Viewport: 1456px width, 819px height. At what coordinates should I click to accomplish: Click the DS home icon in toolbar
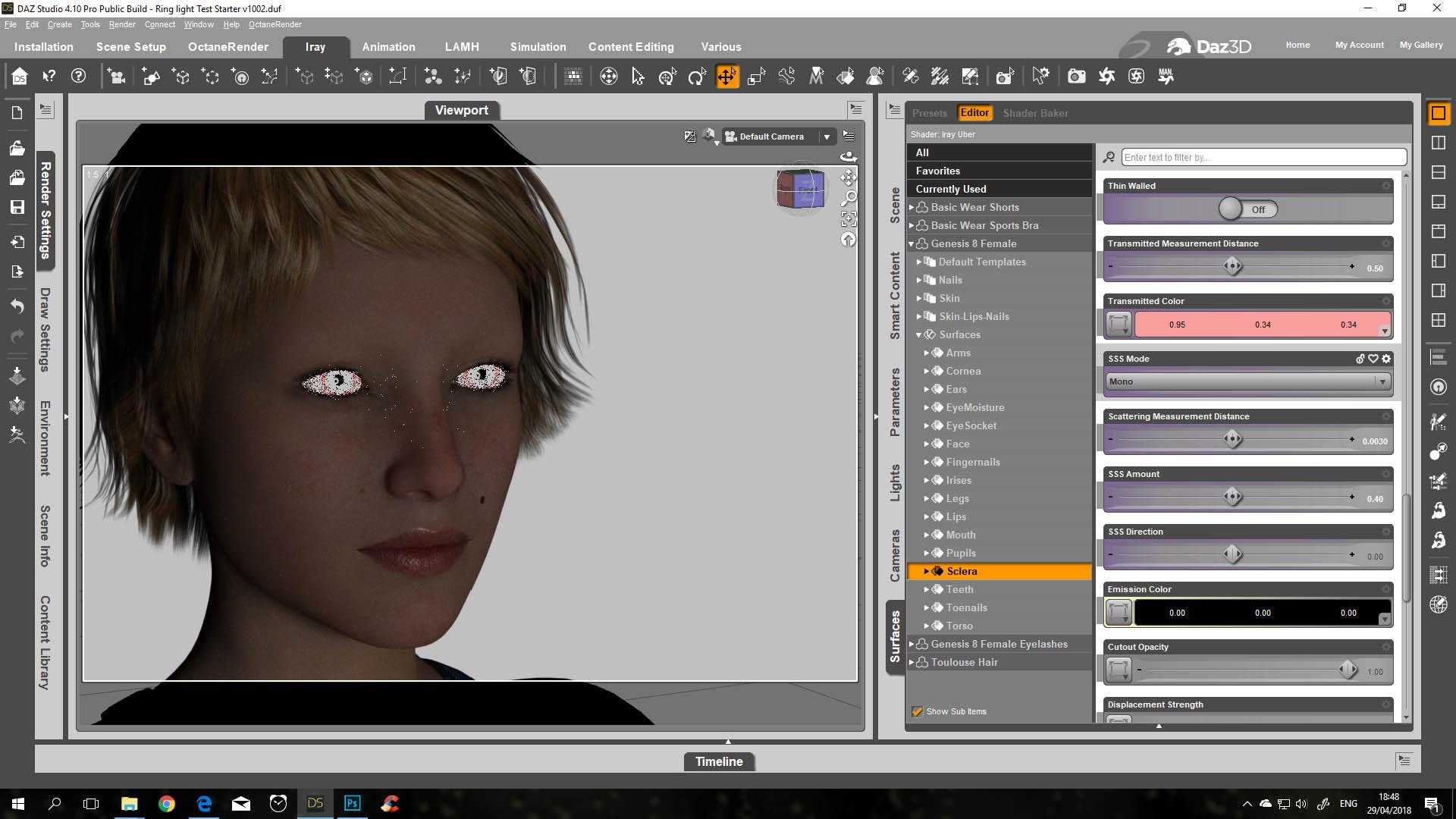20,77
